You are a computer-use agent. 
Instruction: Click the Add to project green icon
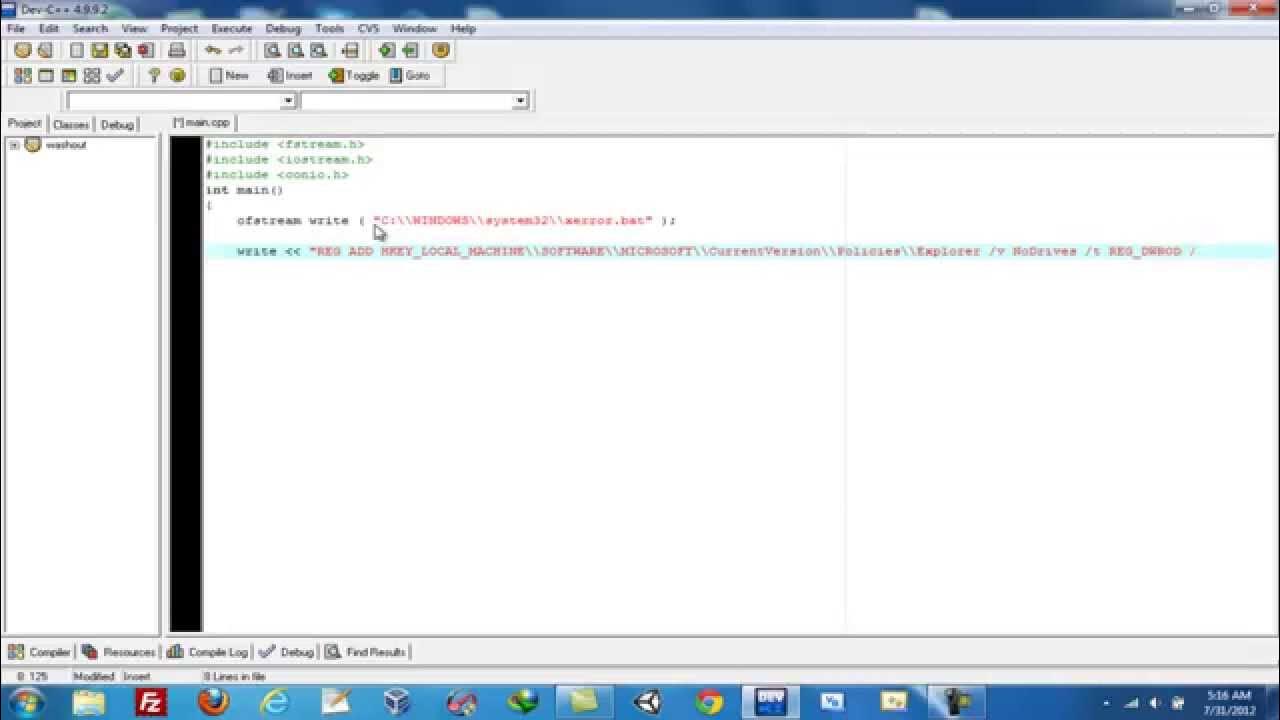(386, 50)
